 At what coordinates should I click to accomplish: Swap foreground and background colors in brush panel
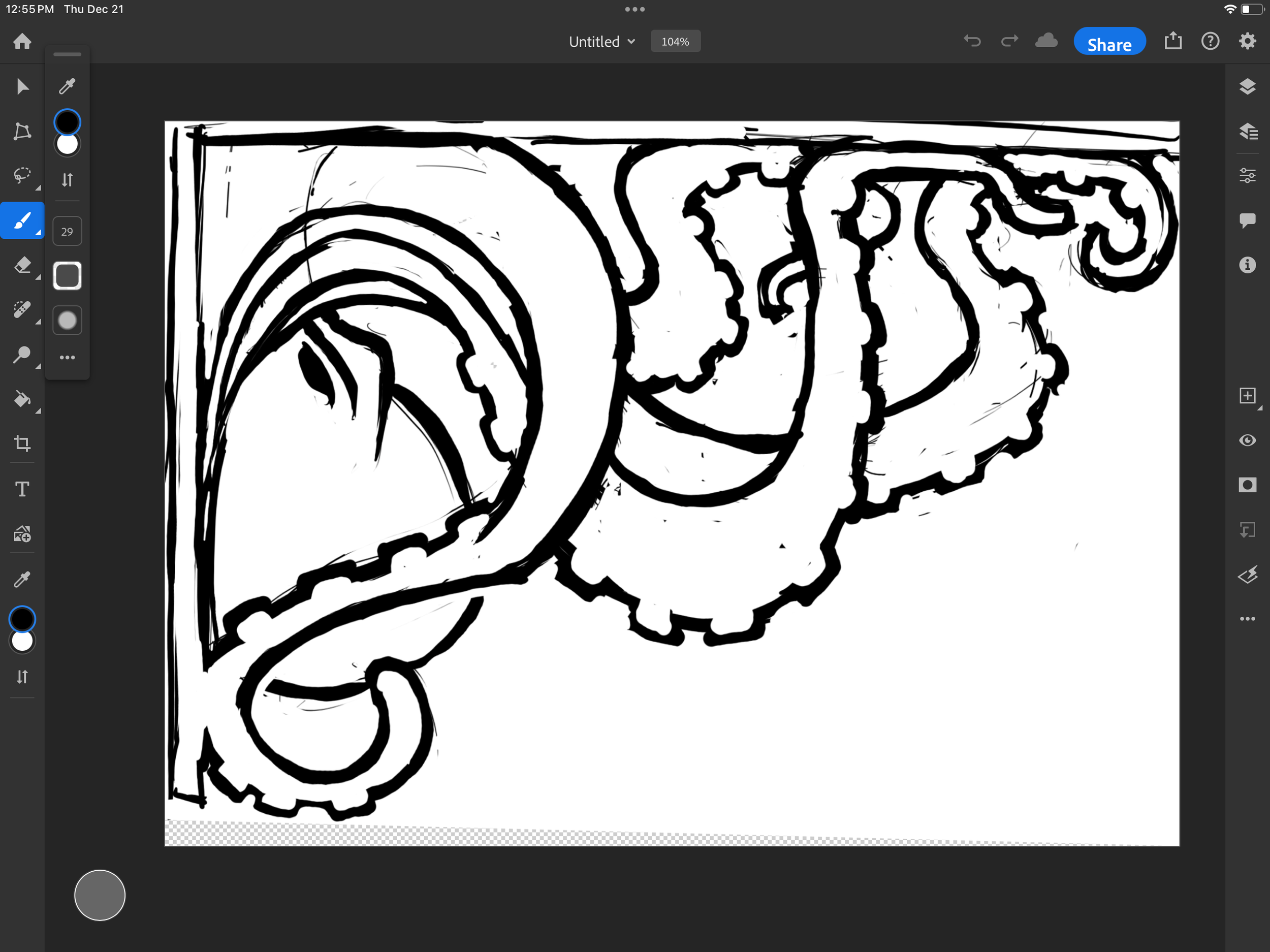(x=67, y=180)
